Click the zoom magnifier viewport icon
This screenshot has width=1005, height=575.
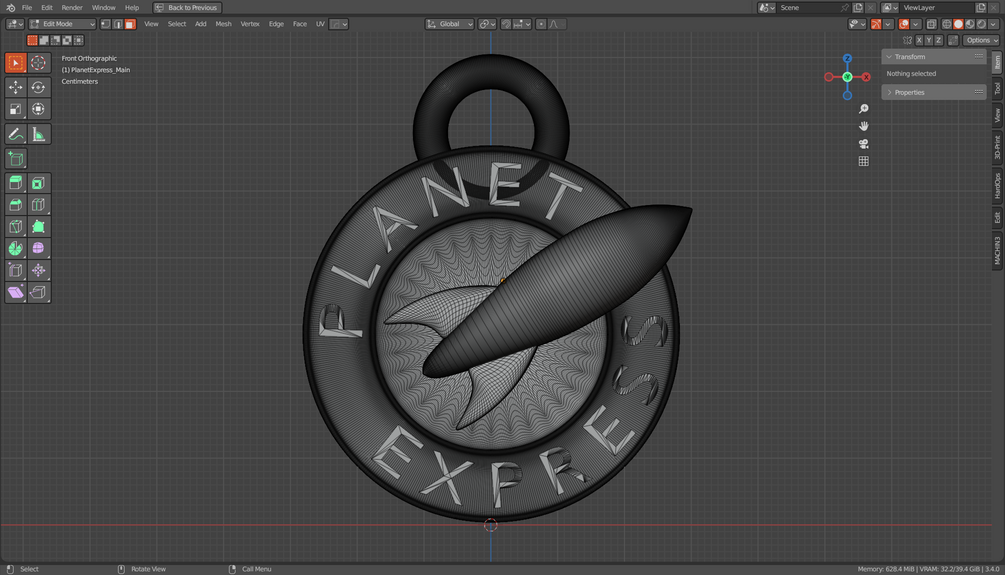pyautogui.click(x=863, y=109)
